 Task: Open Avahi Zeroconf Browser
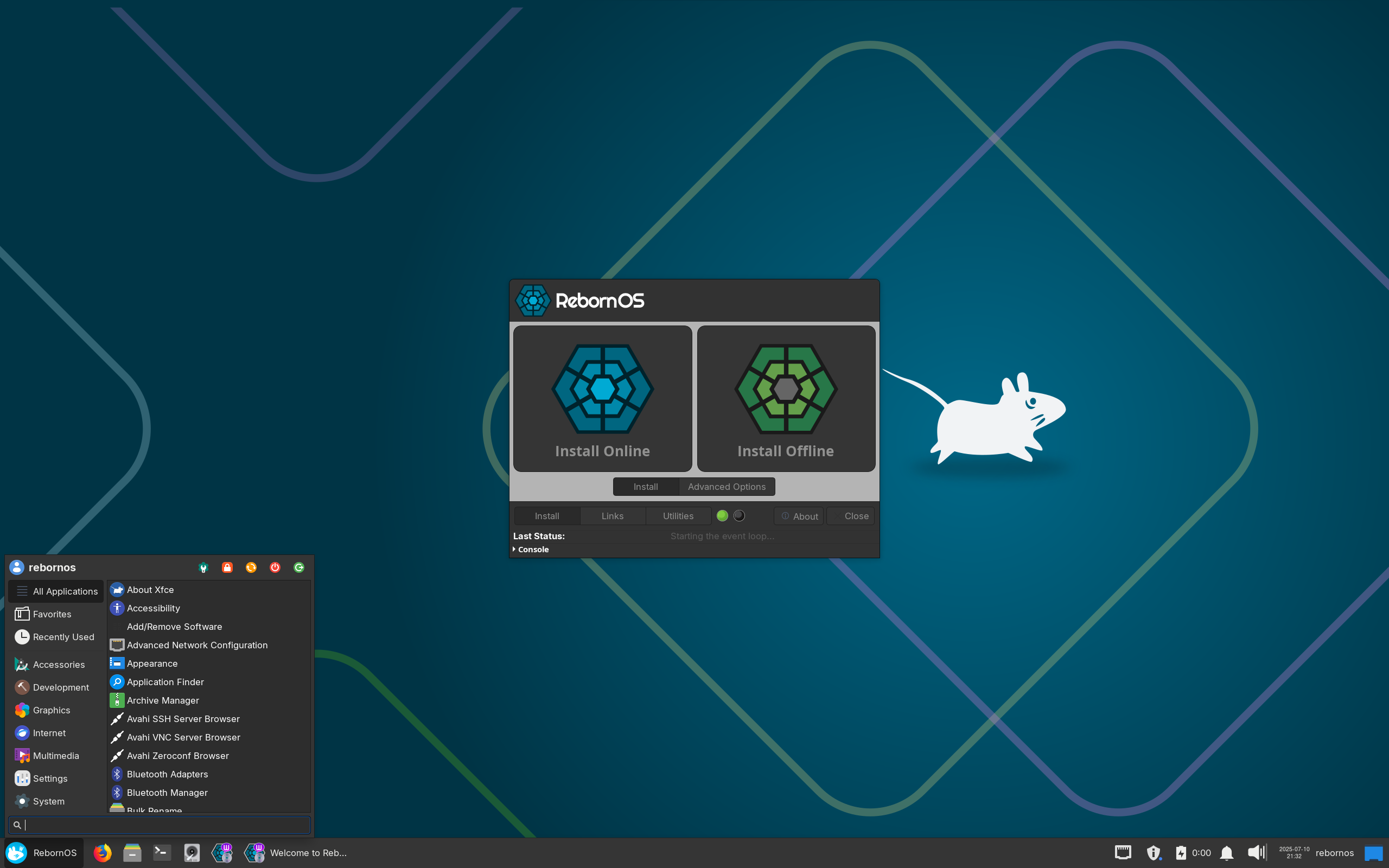(x=209, y=756)
